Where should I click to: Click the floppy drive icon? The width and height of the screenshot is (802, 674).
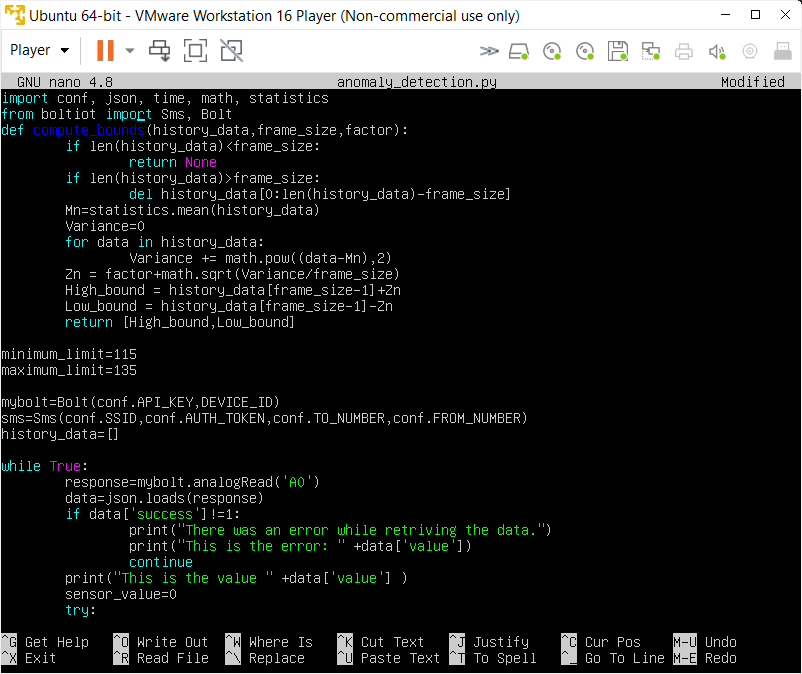click(618, 51)
